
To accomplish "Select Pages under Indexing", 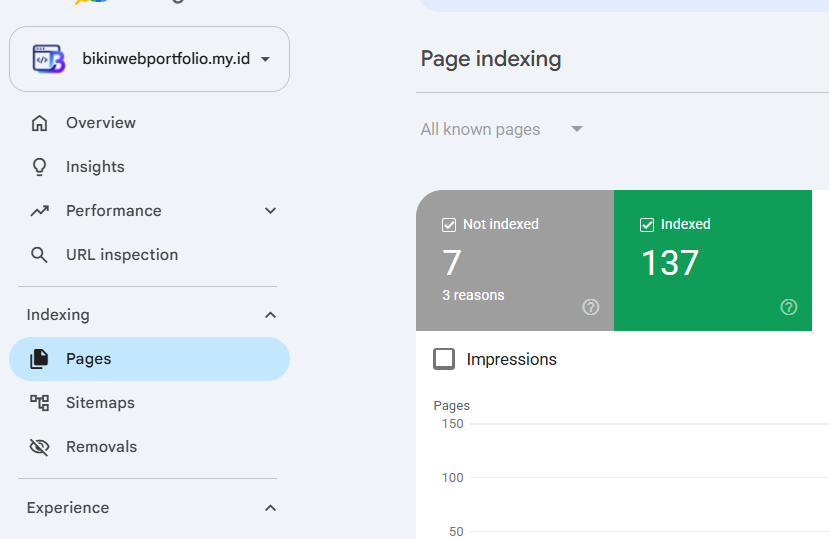I will pos(150,359).
